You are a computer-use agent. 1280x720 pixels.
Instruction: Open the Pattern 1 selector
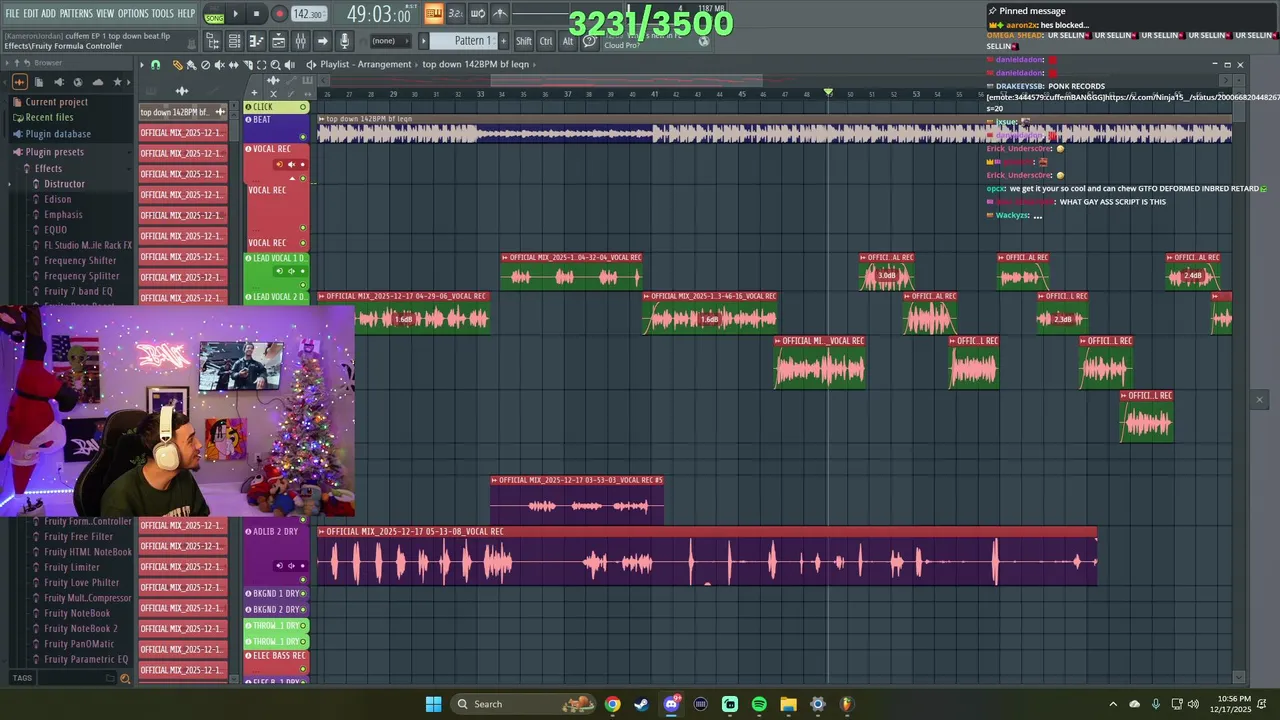[x=465, y=41]
